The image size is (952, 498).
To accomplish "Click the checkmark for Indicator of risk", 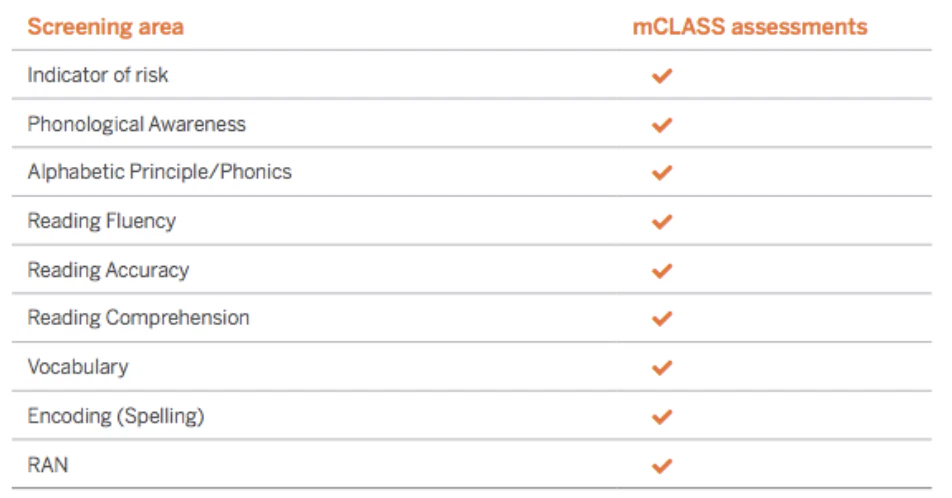I will pos(661,76).
